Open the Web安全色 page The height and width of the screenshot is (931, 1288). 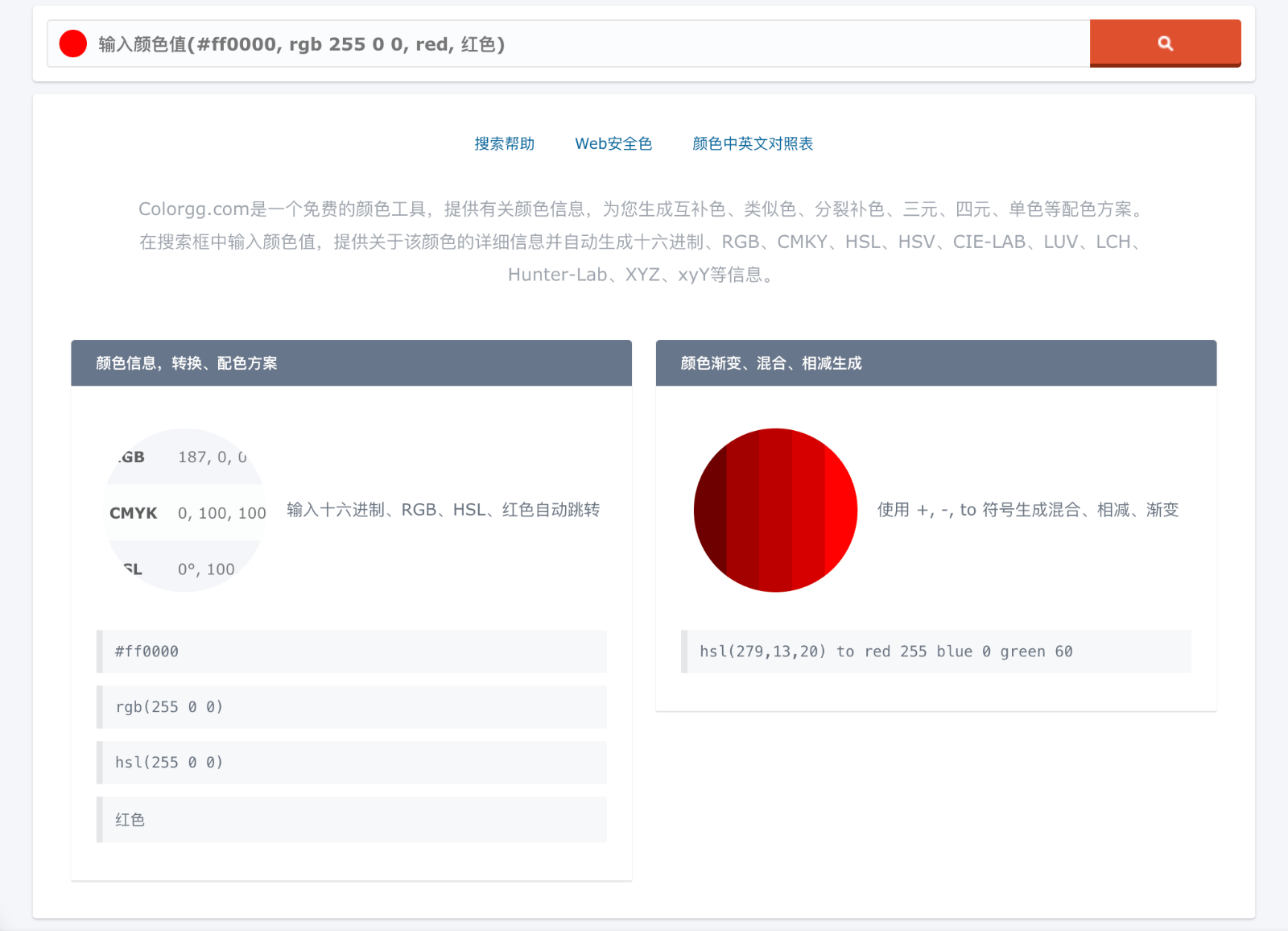[613, 143]
